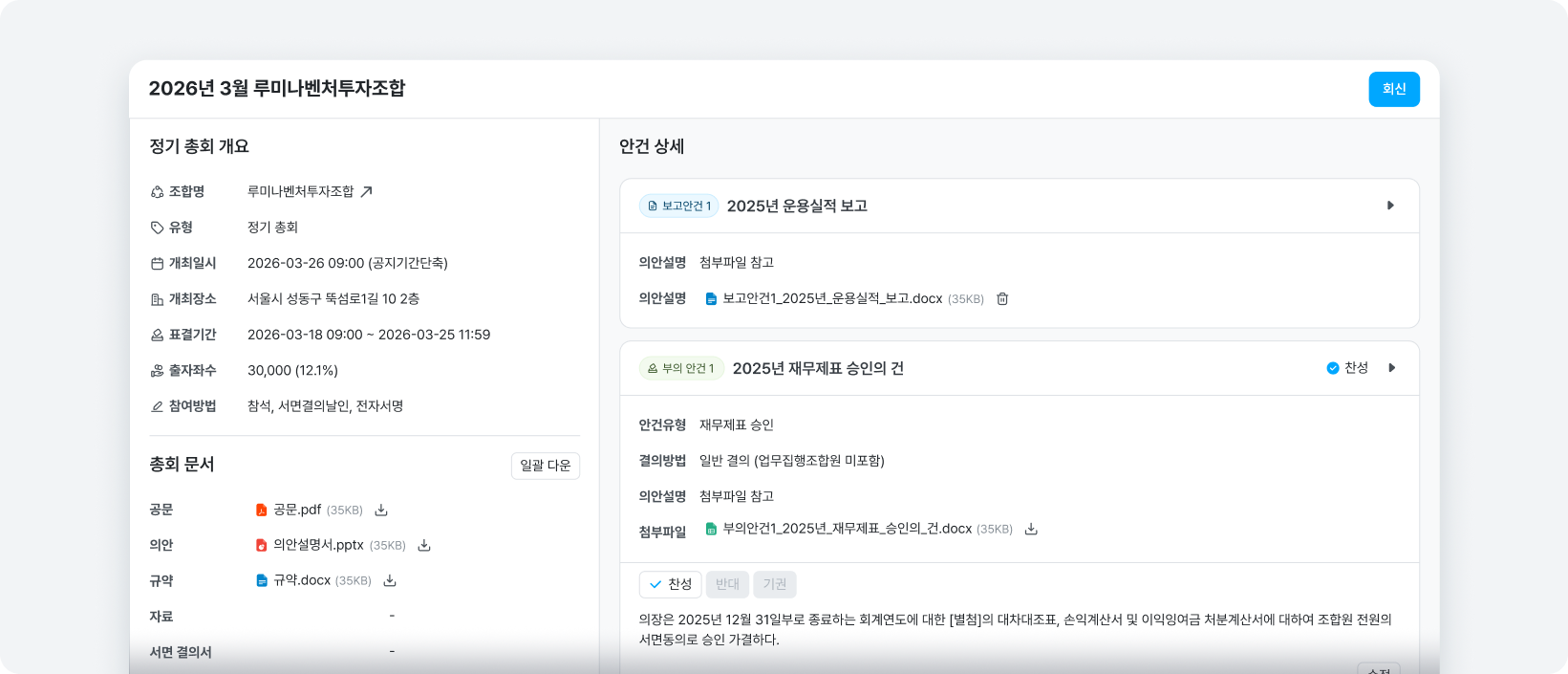Click the 보고안건1 docx file icon
Image resolution: width=1568 pixels, height=674 pixels.
[711, 299]
